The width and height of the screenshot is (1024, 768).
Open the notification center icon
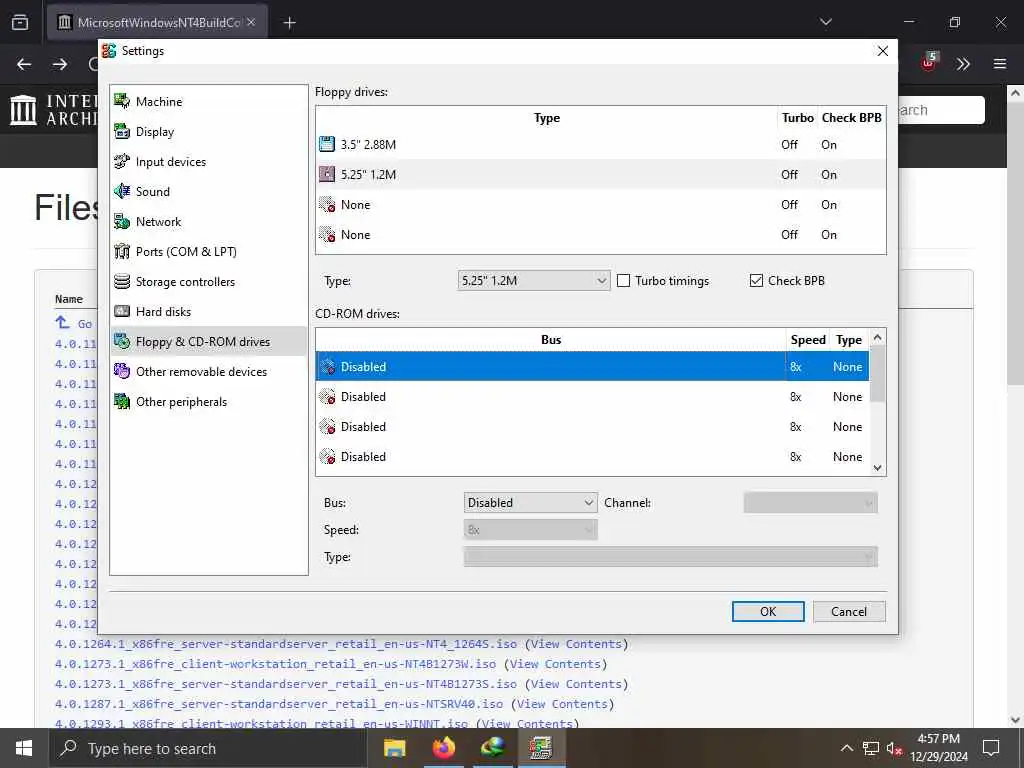click(x=991, y=748)
